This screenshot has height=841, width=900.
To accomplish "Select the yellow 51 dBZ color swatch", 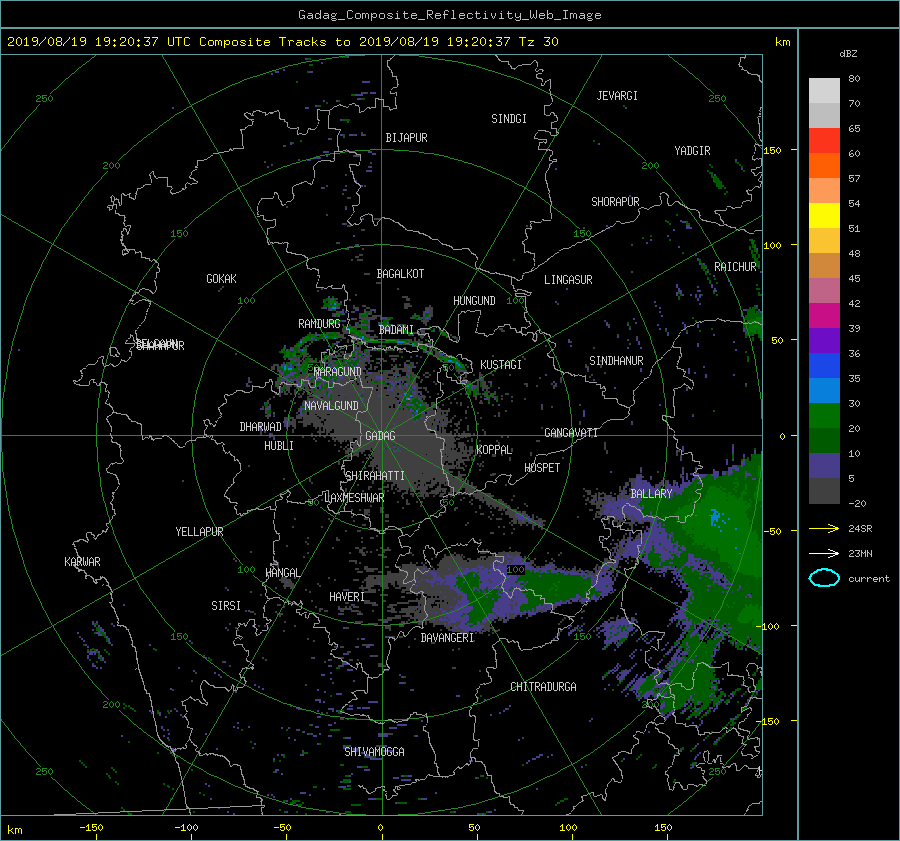I will pyautogui.click(x=824, y=215).
